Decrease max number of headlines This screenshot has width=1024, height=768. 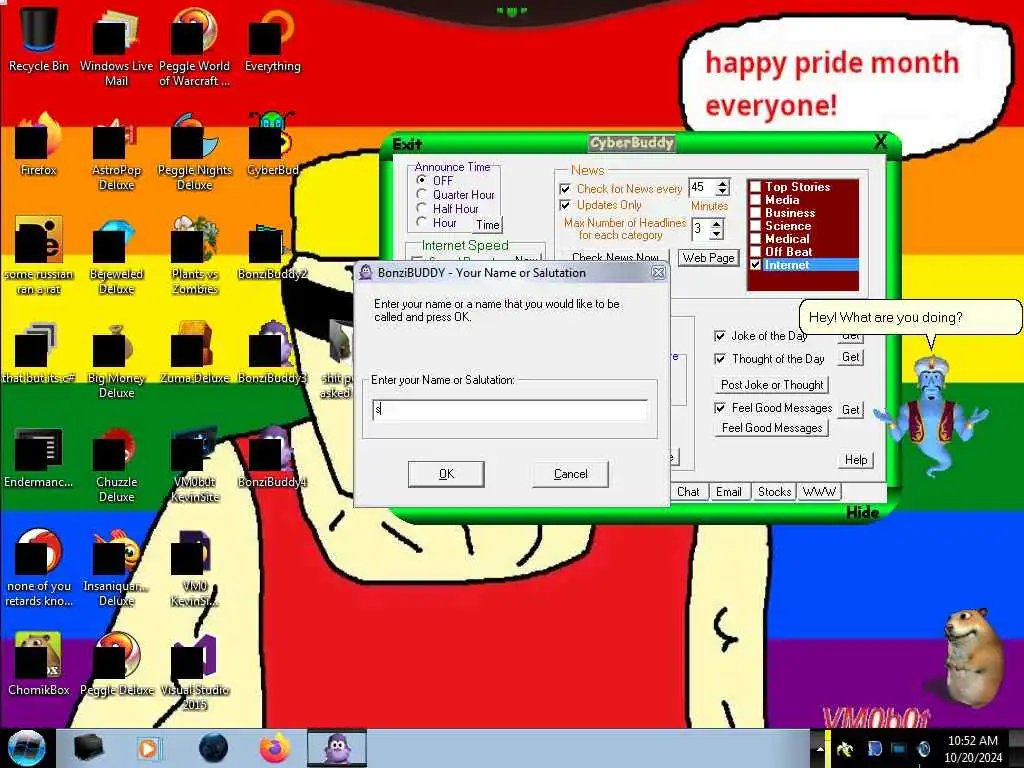(x=717, y=234)
